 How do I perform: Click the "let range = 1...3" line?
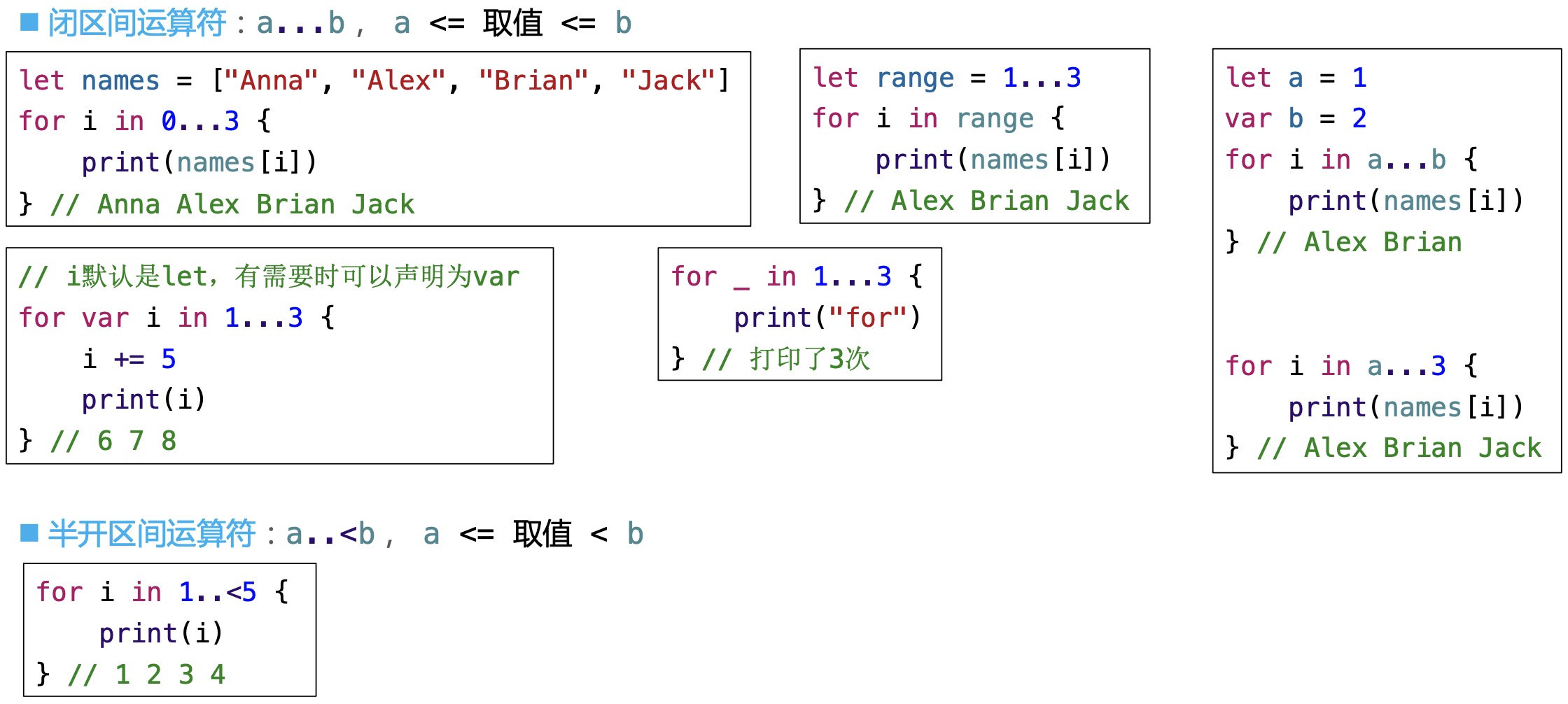click(x=946, y=78)
